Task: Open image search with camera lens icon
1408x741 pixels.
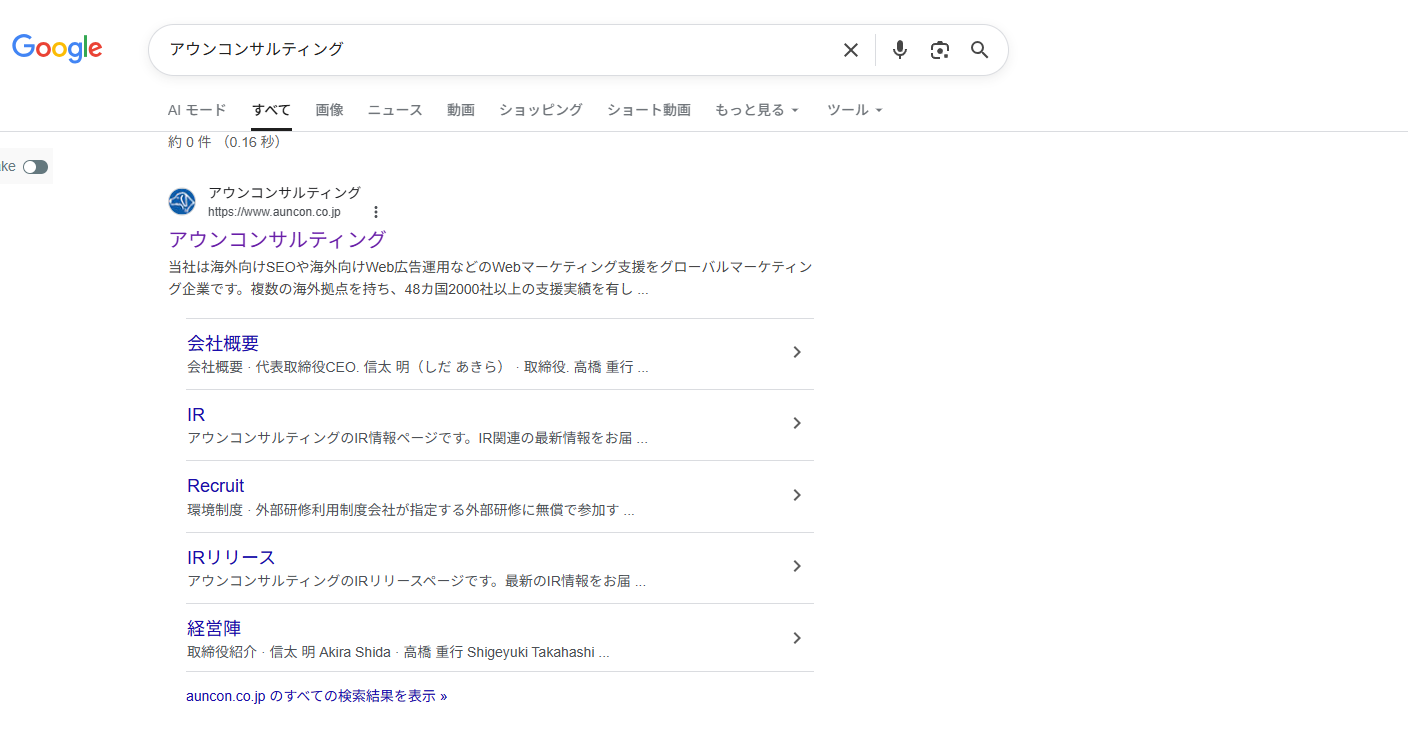Action: tap(939, 50)
